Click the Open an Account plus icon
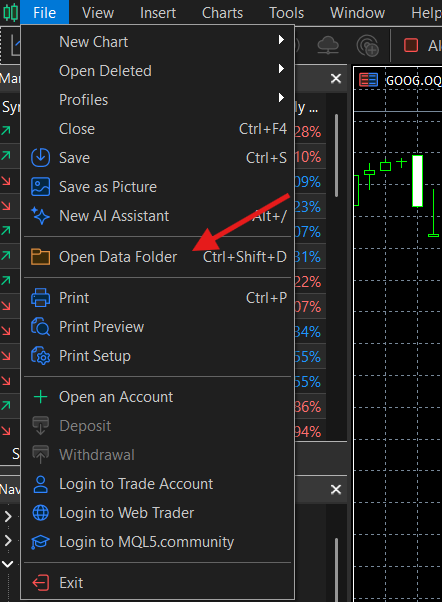This screenshot has width=442, height=602. 40,397
